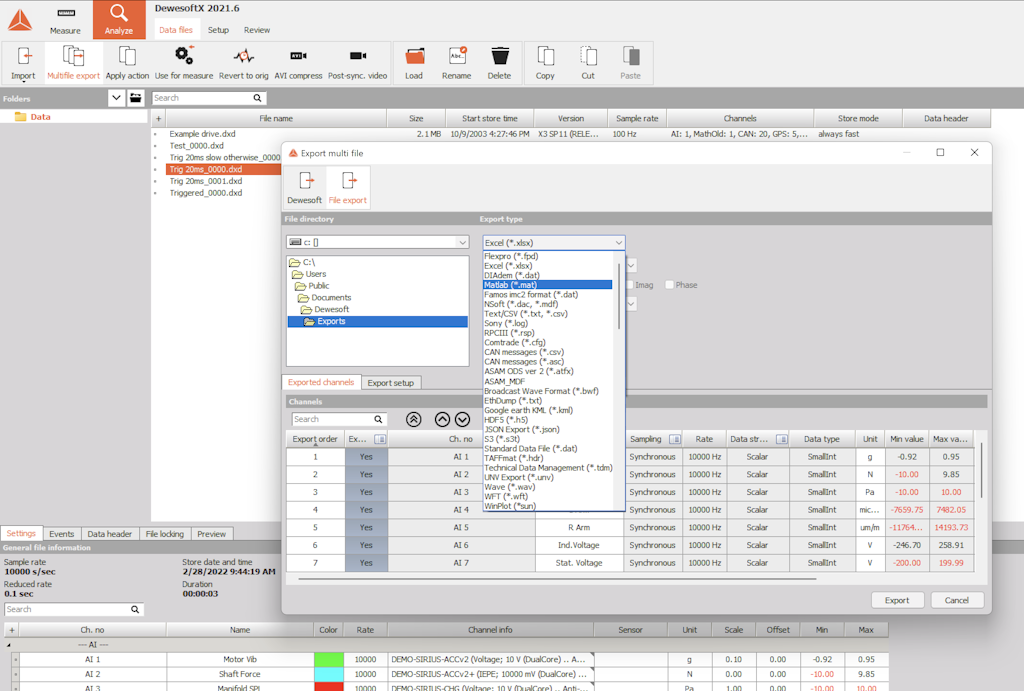Viewport: 1024px width, 691px height.
Task: Click the red color swatch for AI 3
Action: pos(328,687)
